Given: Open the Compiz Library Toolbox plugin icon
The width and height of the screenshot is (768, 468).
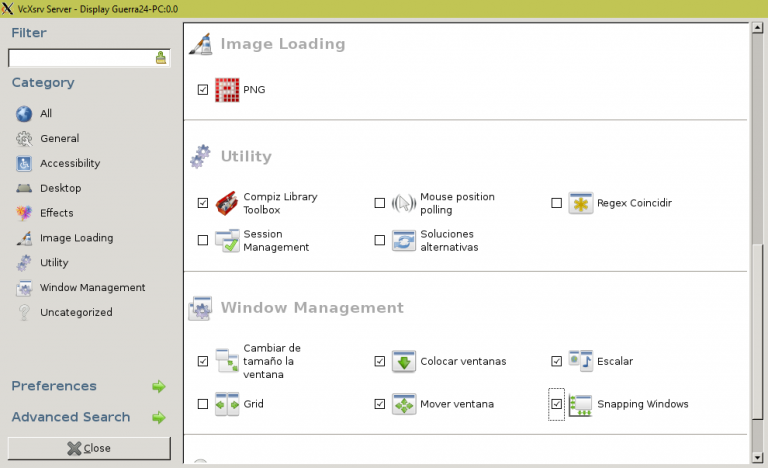Looking at the screenshot, I should click(227, 203).
